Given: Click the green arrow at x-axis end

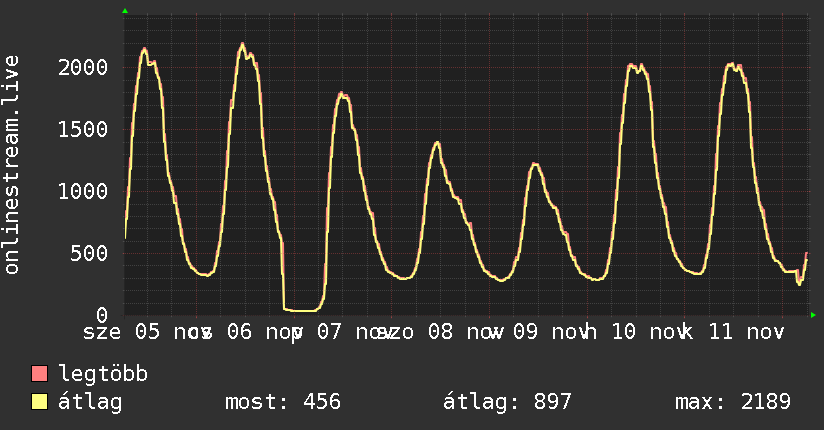Looking at the screenshot, I should coord(813,315).
